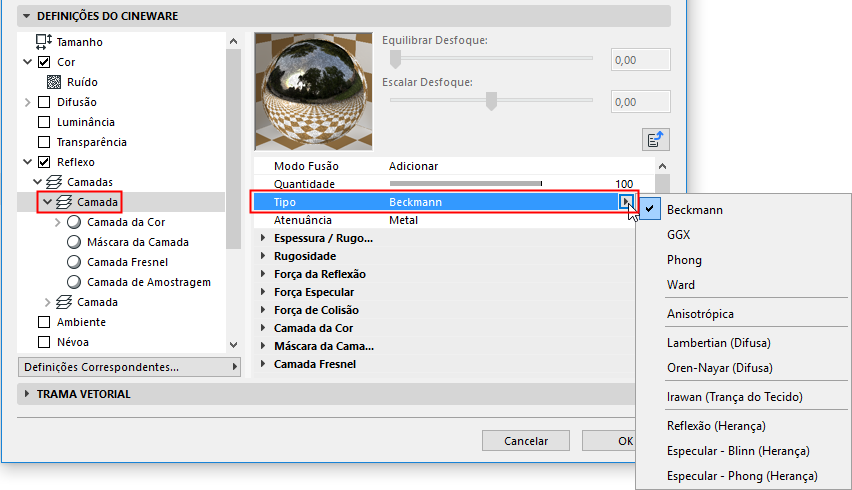
Task: Open the Definições Correspondentes dropdown
Action: click(129, 367)
